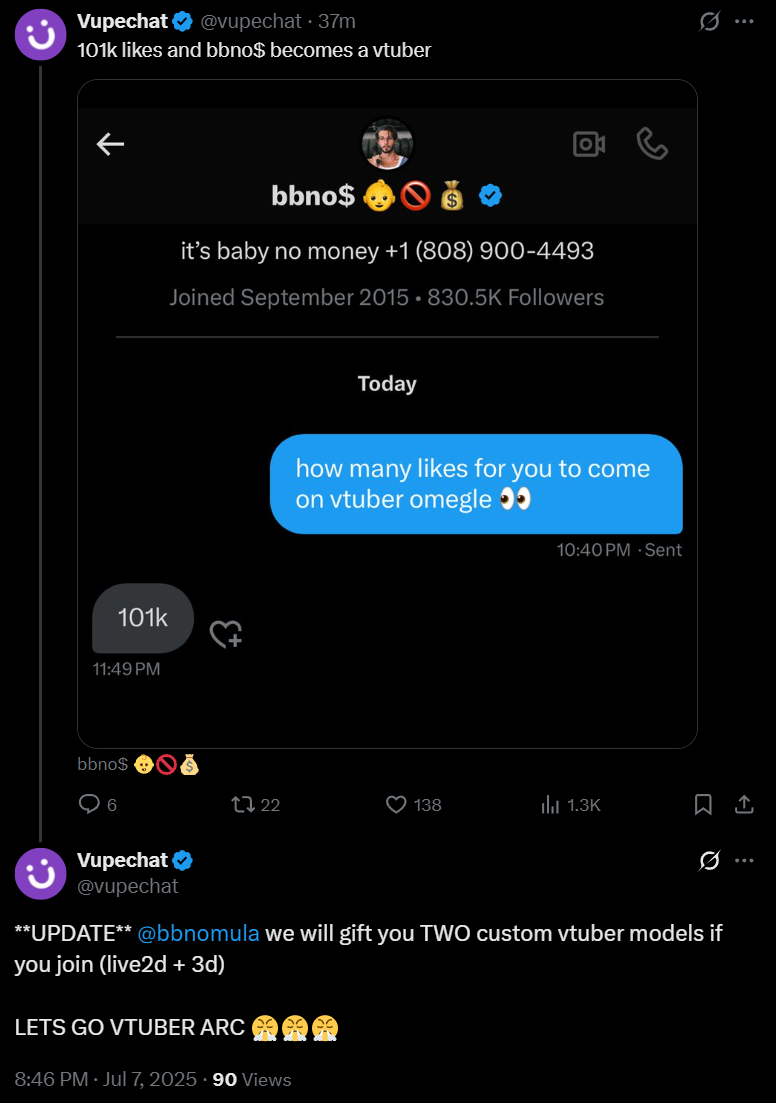The height and width of the screenshot is (1103, 776).
Task: Click the share icon on first tweet
Action: (x=744, y=804)
